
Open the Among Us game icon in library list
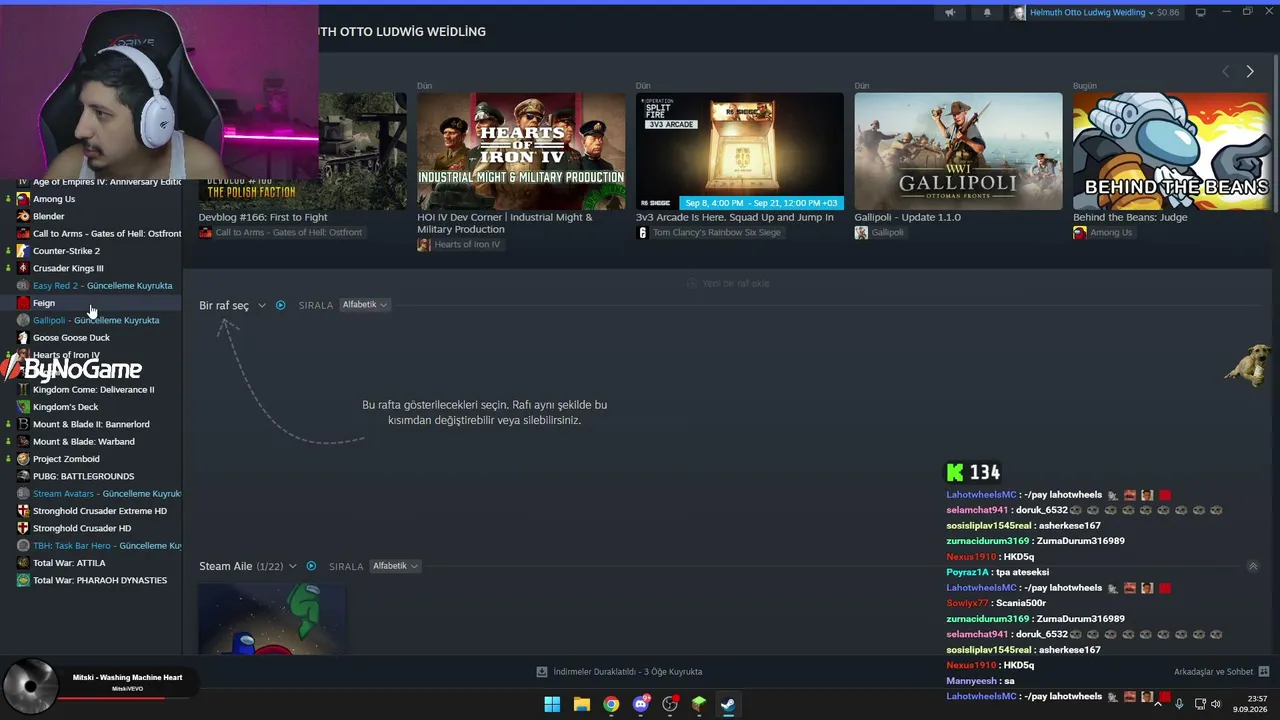(x=23, y=199)
